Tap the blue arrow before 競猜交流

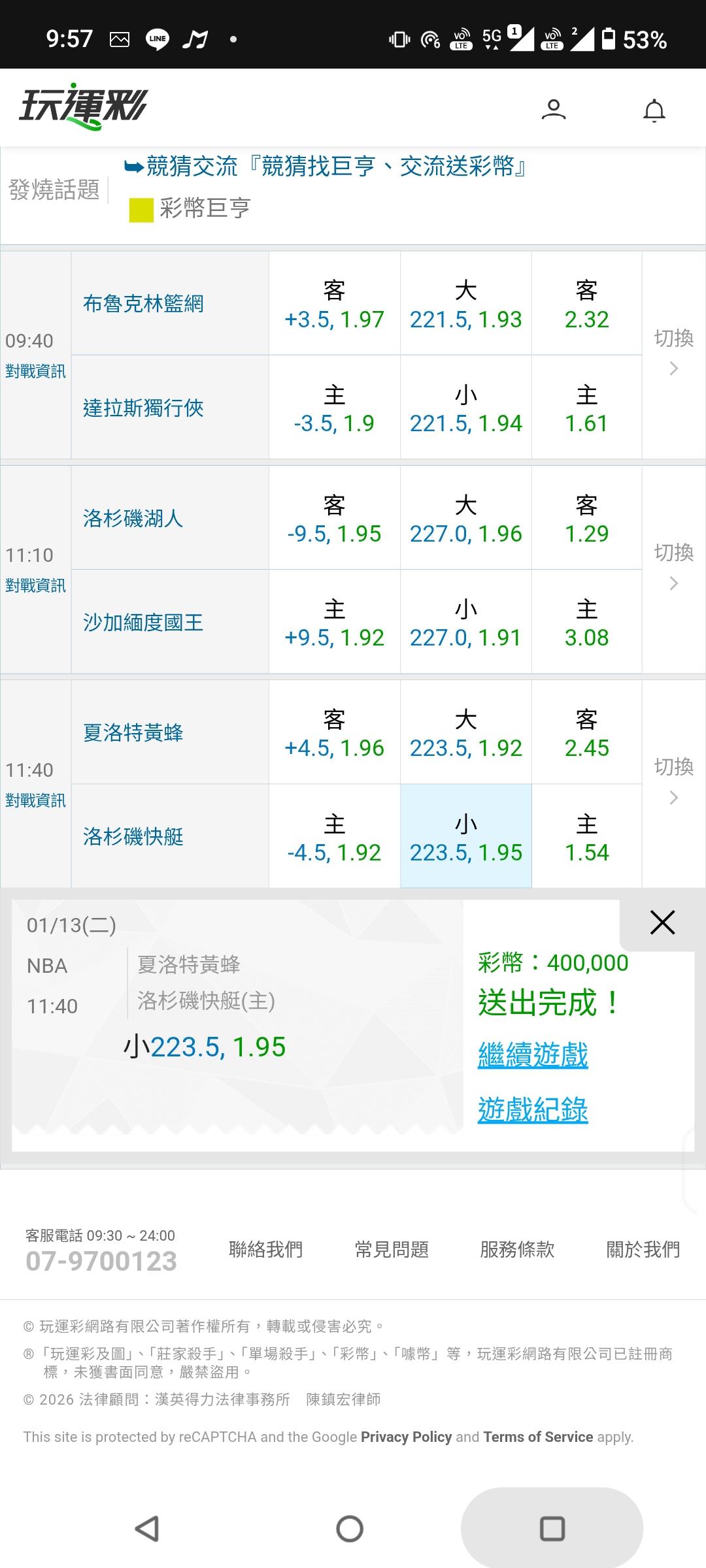click(134, 167)
